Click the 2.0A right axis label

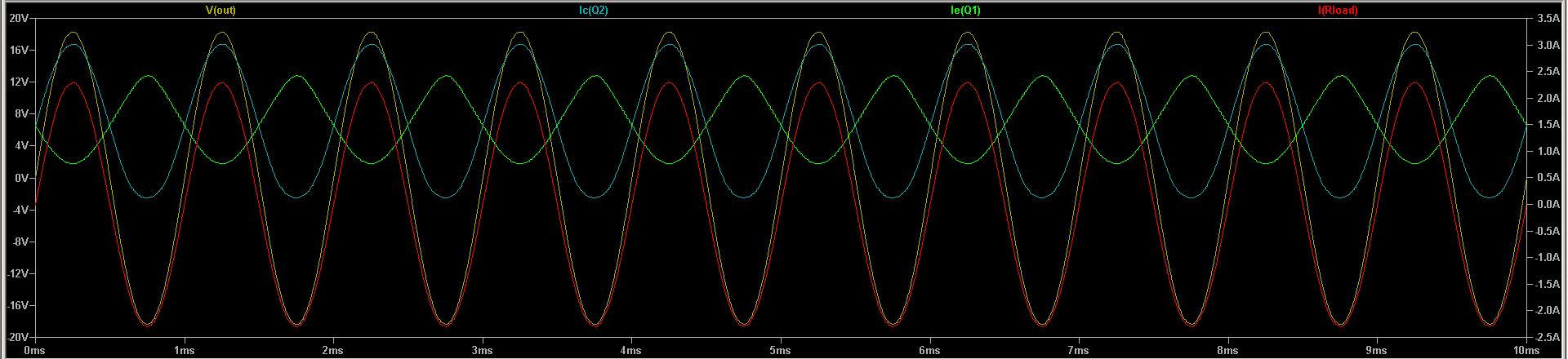[x=1548, y=98]
